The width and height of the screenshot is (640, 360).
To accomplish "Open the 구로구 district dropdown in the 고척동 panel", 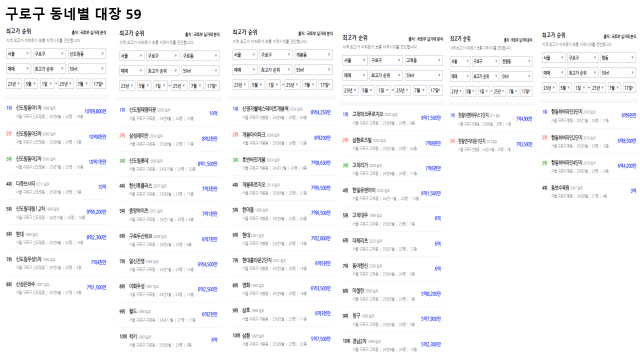I will coord(385,60).
